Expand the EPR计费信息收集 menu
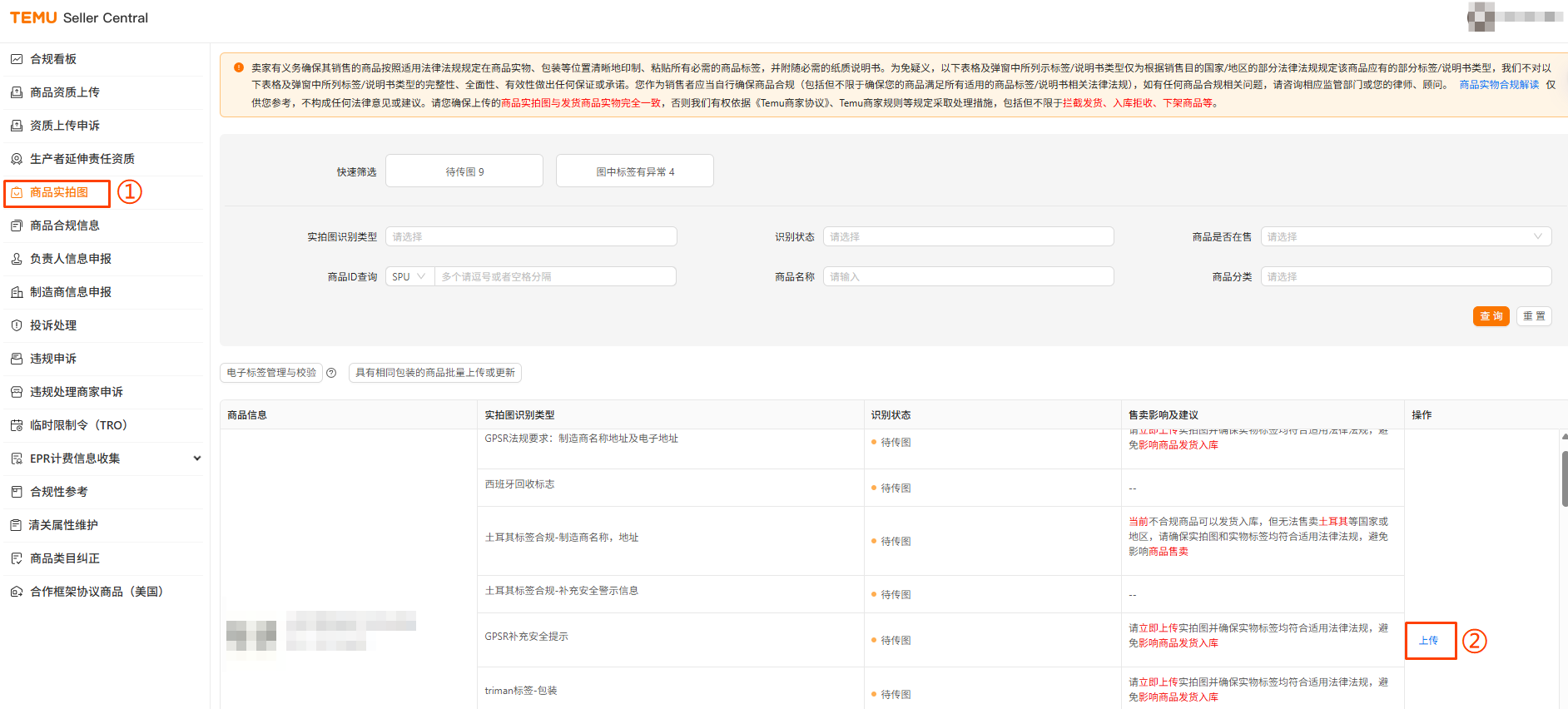 point(196,459)
